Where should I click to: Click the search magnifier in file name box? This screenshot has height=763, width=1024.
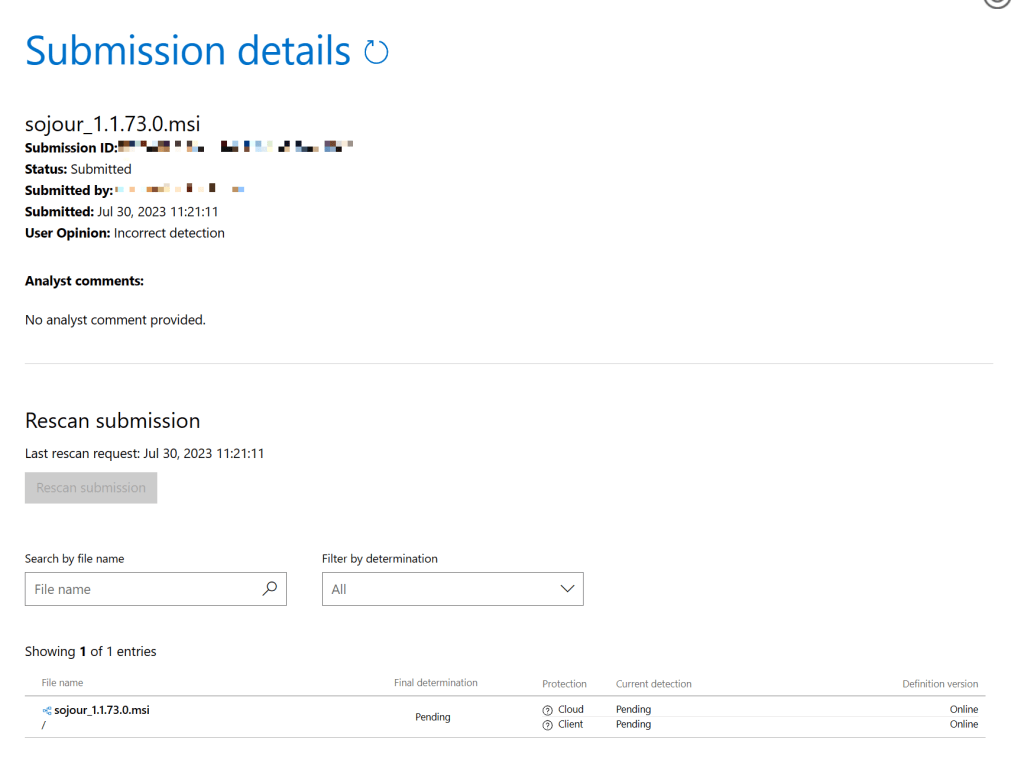coord(269,589)
